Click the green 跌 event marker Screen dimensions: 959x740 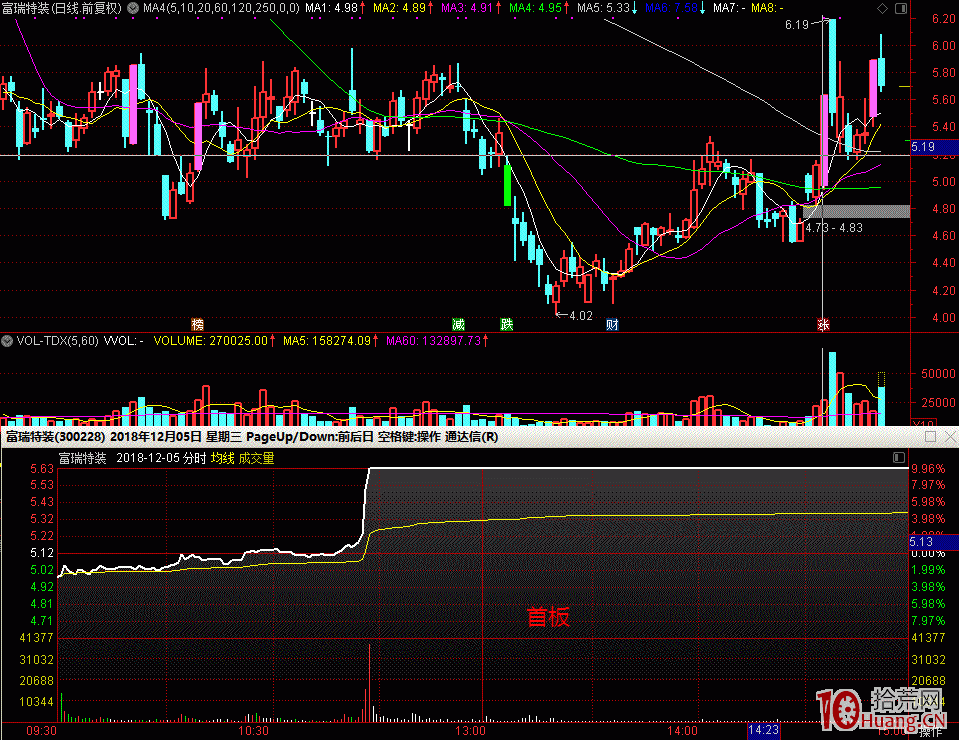(x=507, y=324)
